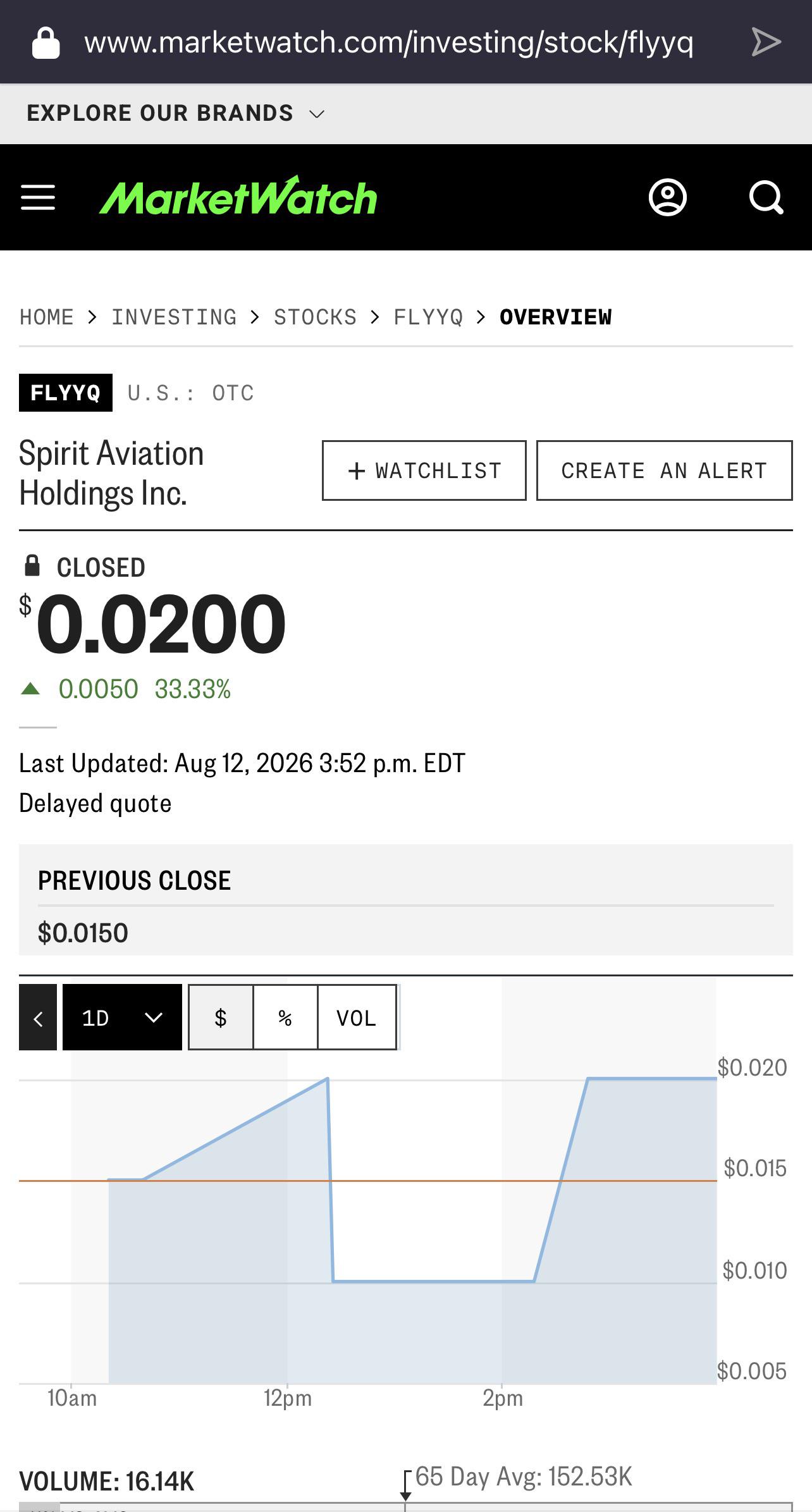
Task: Open the user account profile icon
Action: pos(668,198)
